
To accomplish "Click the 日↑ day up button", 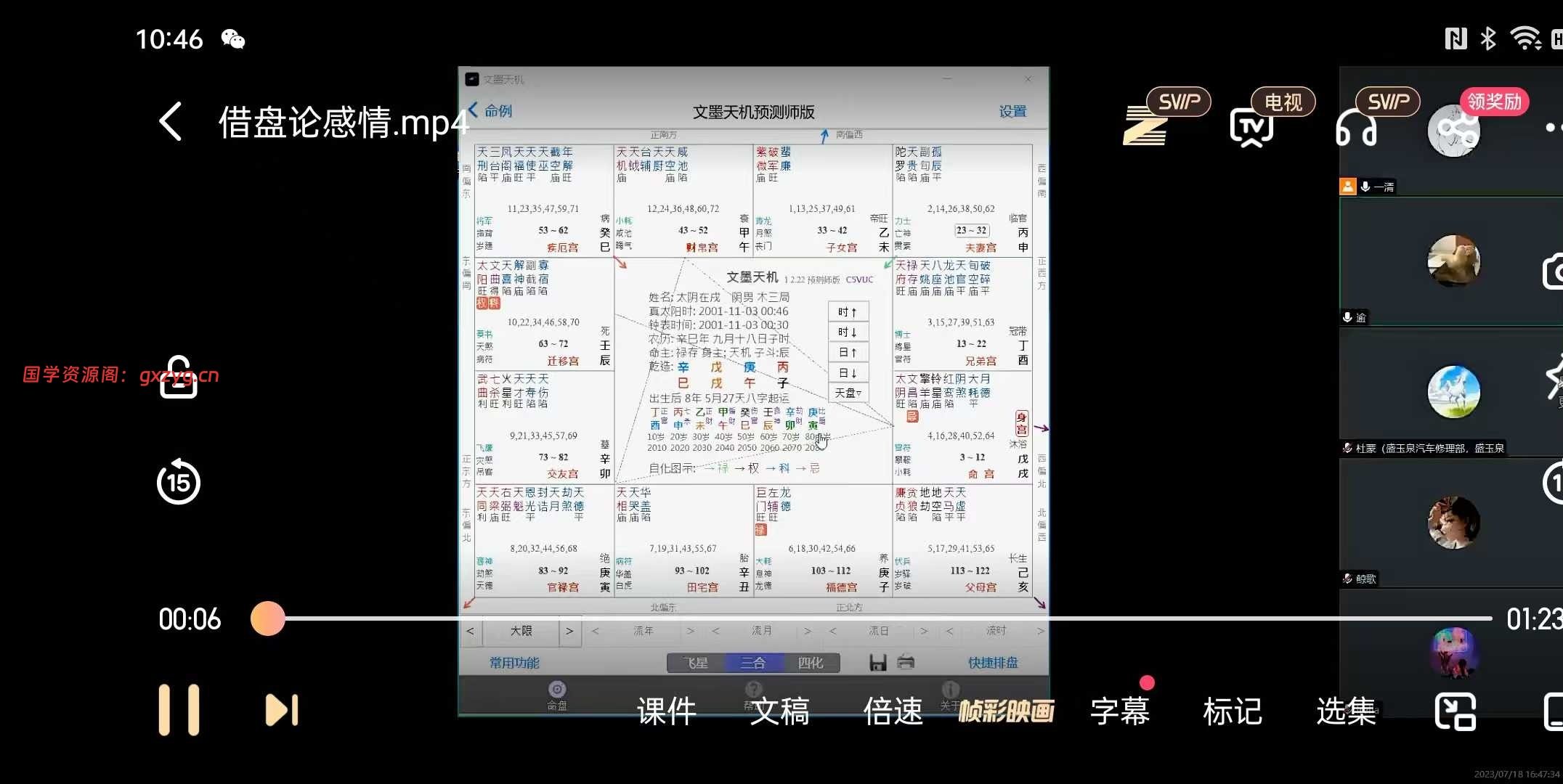I will pos(848,352).
